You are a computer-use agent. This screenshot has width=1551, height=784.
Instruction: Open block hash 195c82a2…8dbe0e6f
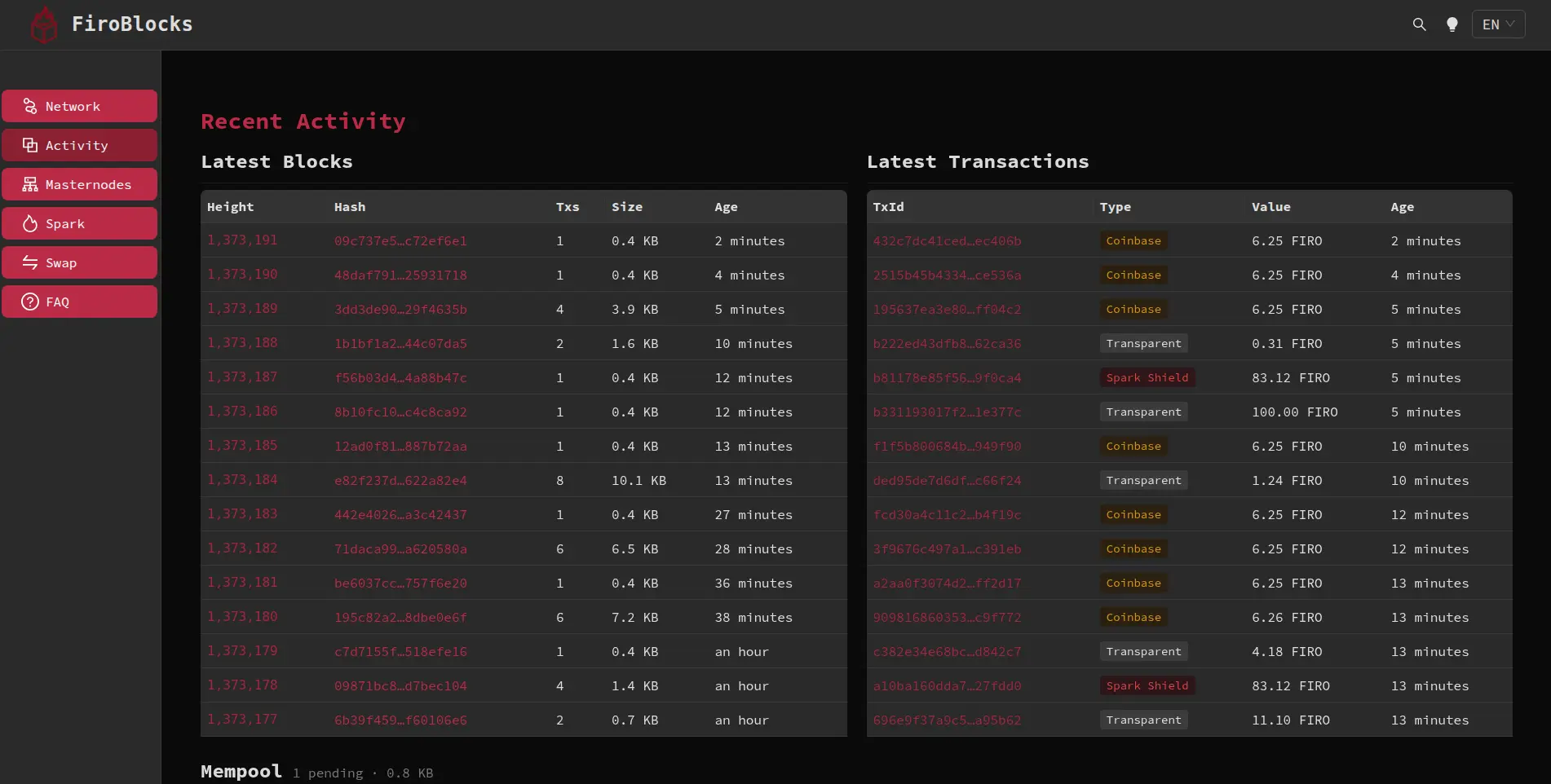tap(400, 618)
